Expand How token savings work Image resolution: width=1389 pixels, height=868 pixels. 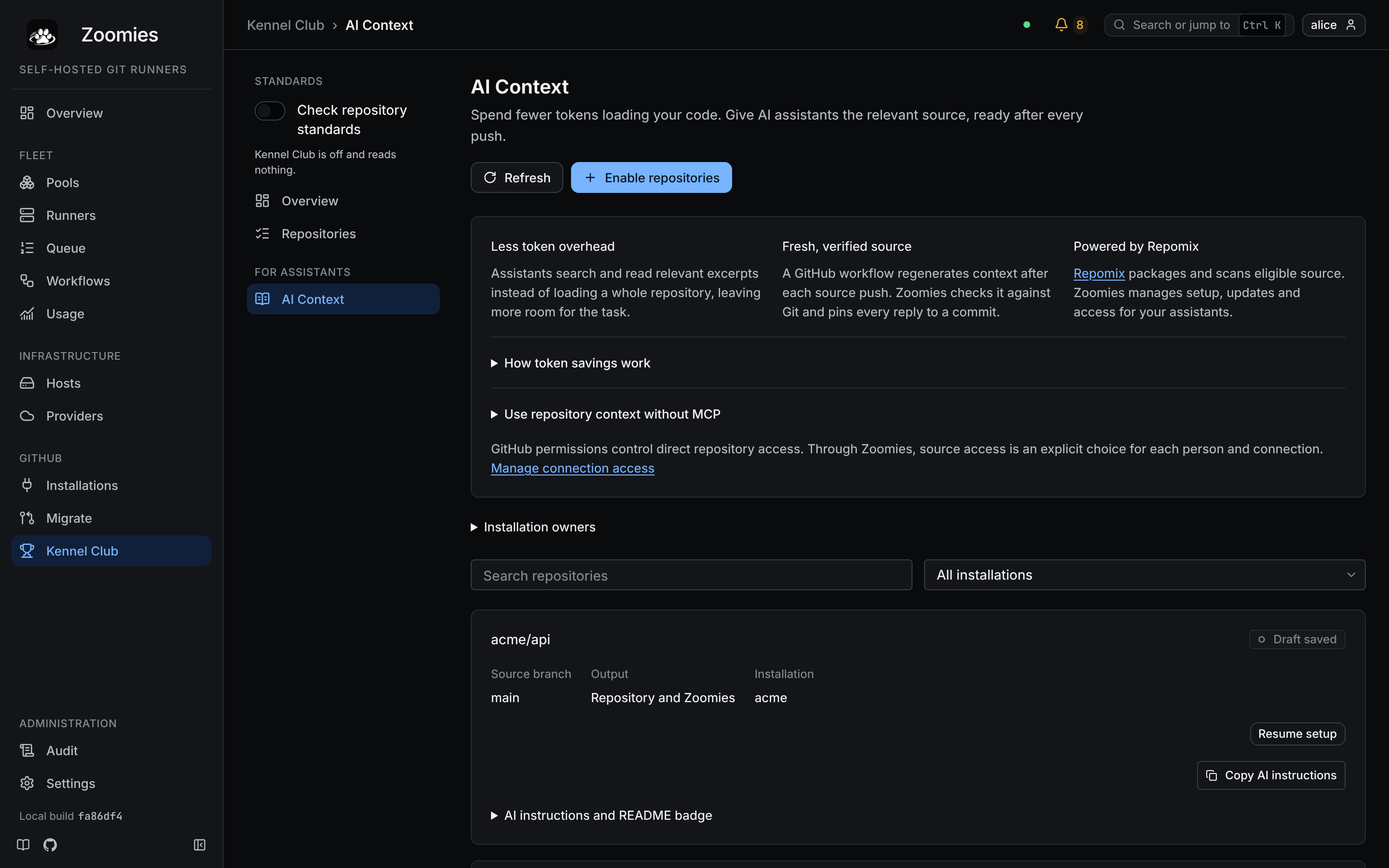tap(571, 364)
